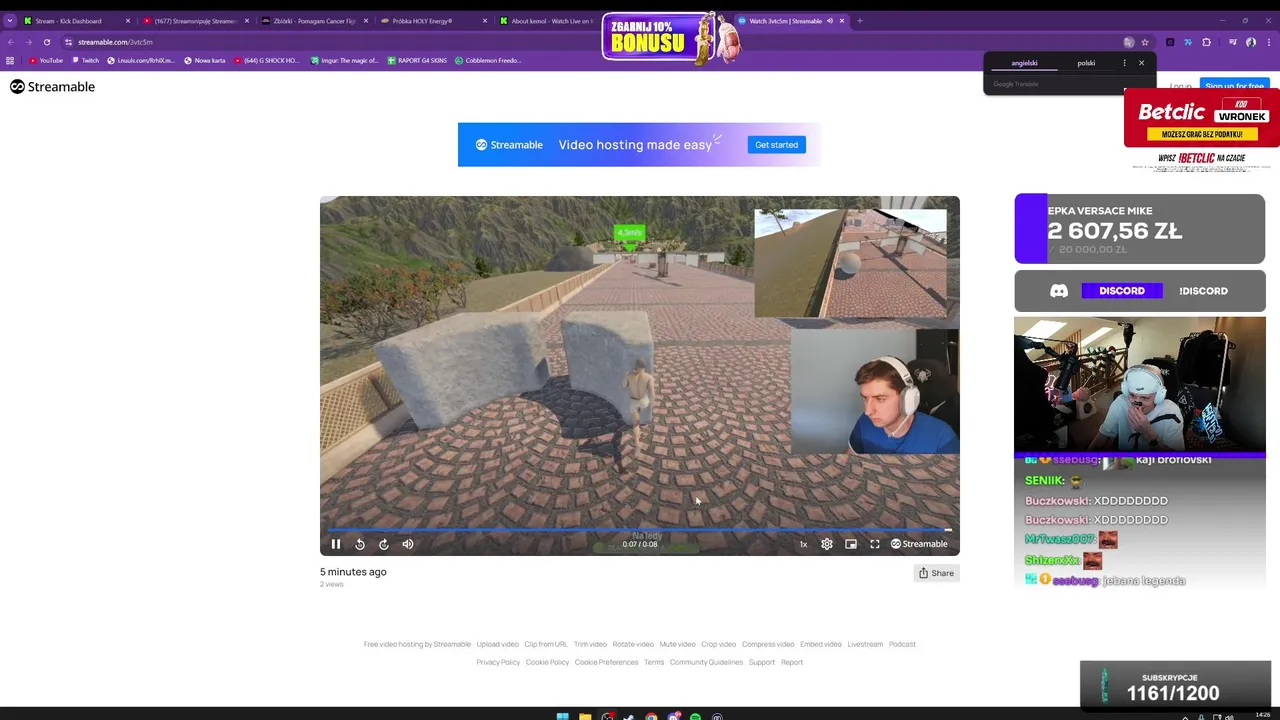
Task: Select polski in the Google Translate popup
Action: coord(1086,63)
